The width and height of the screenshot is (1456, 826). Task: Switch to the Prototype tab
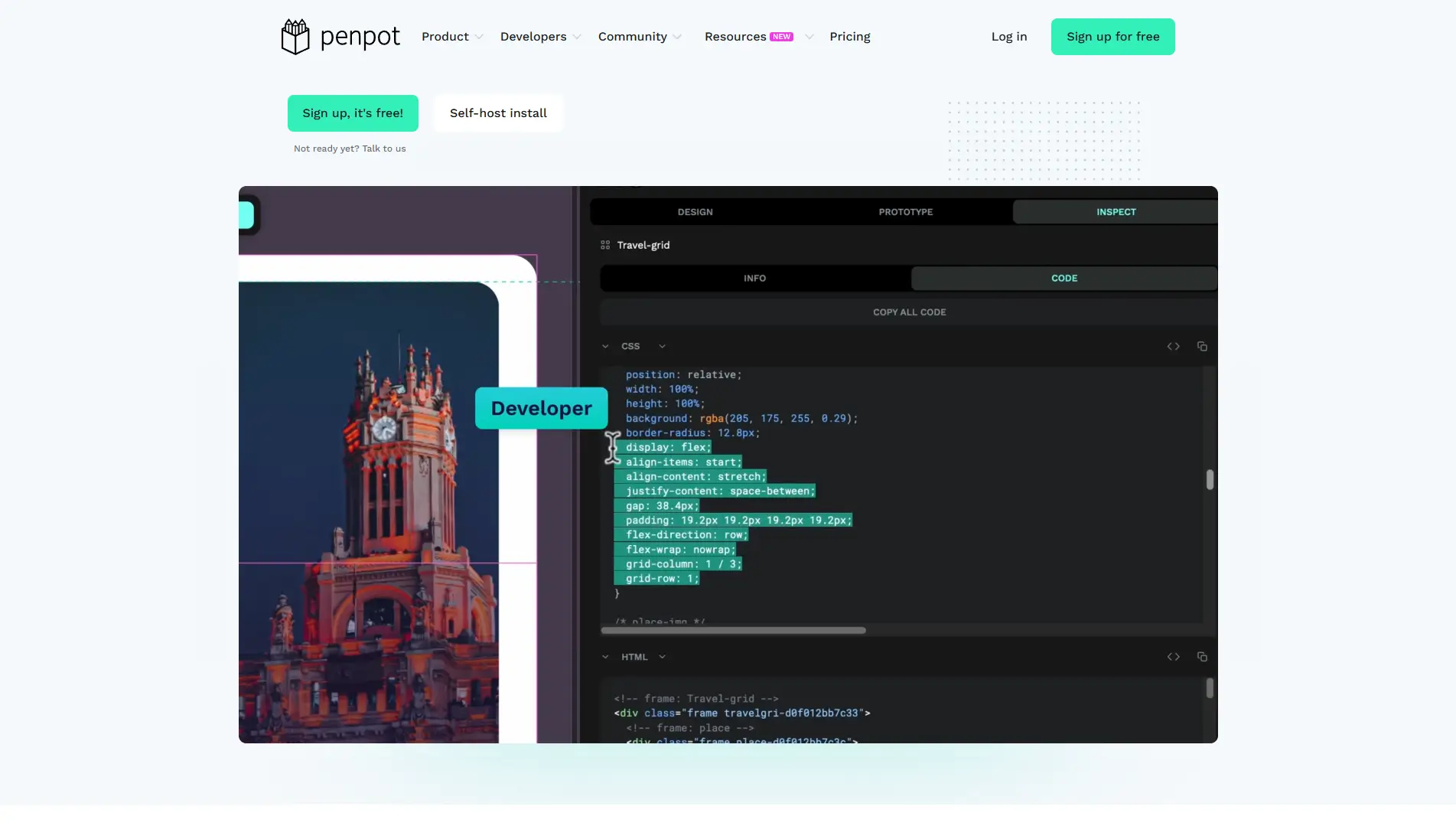[x=906, y=212]
